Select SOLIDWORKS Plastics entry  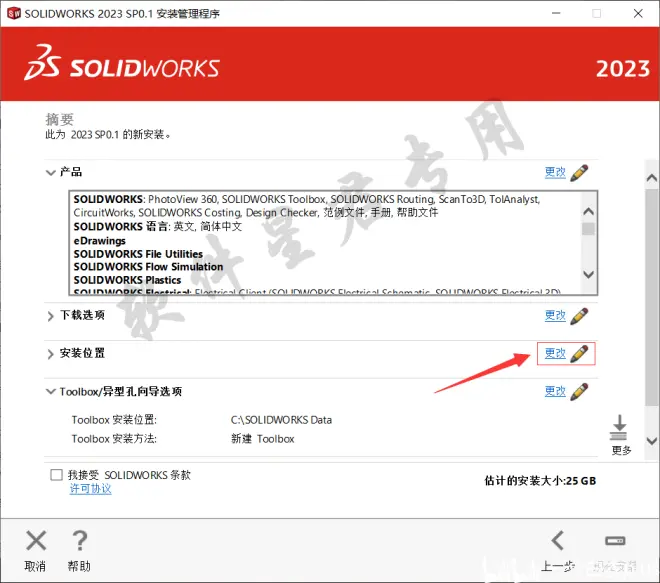[127, 280]
